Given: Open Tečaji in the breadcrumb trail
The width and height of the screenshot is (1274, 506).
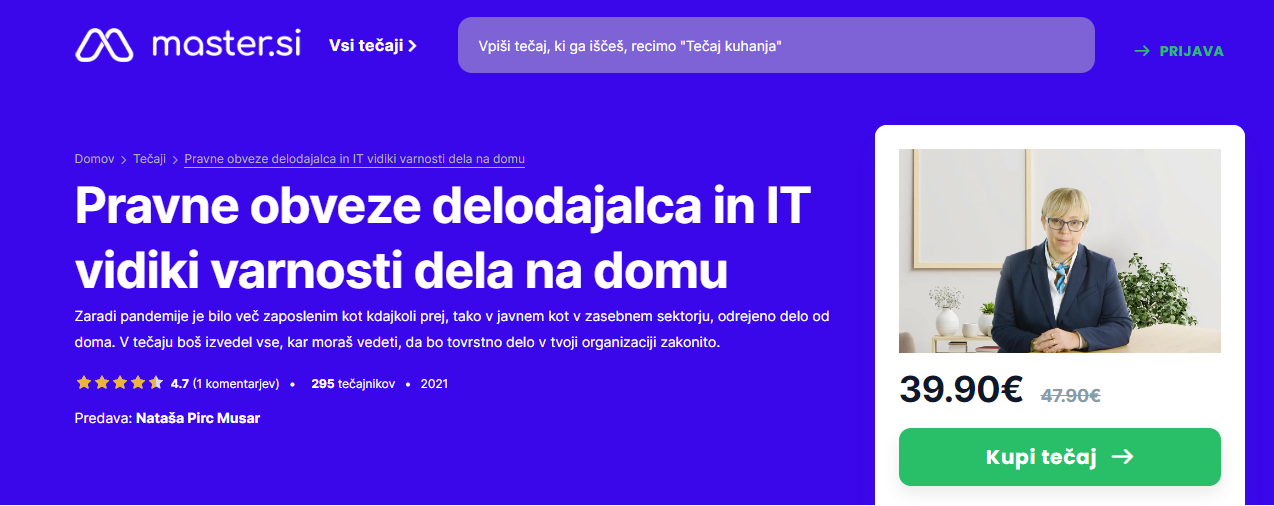Looking at the screenshot, I should (x=149, y=159).
